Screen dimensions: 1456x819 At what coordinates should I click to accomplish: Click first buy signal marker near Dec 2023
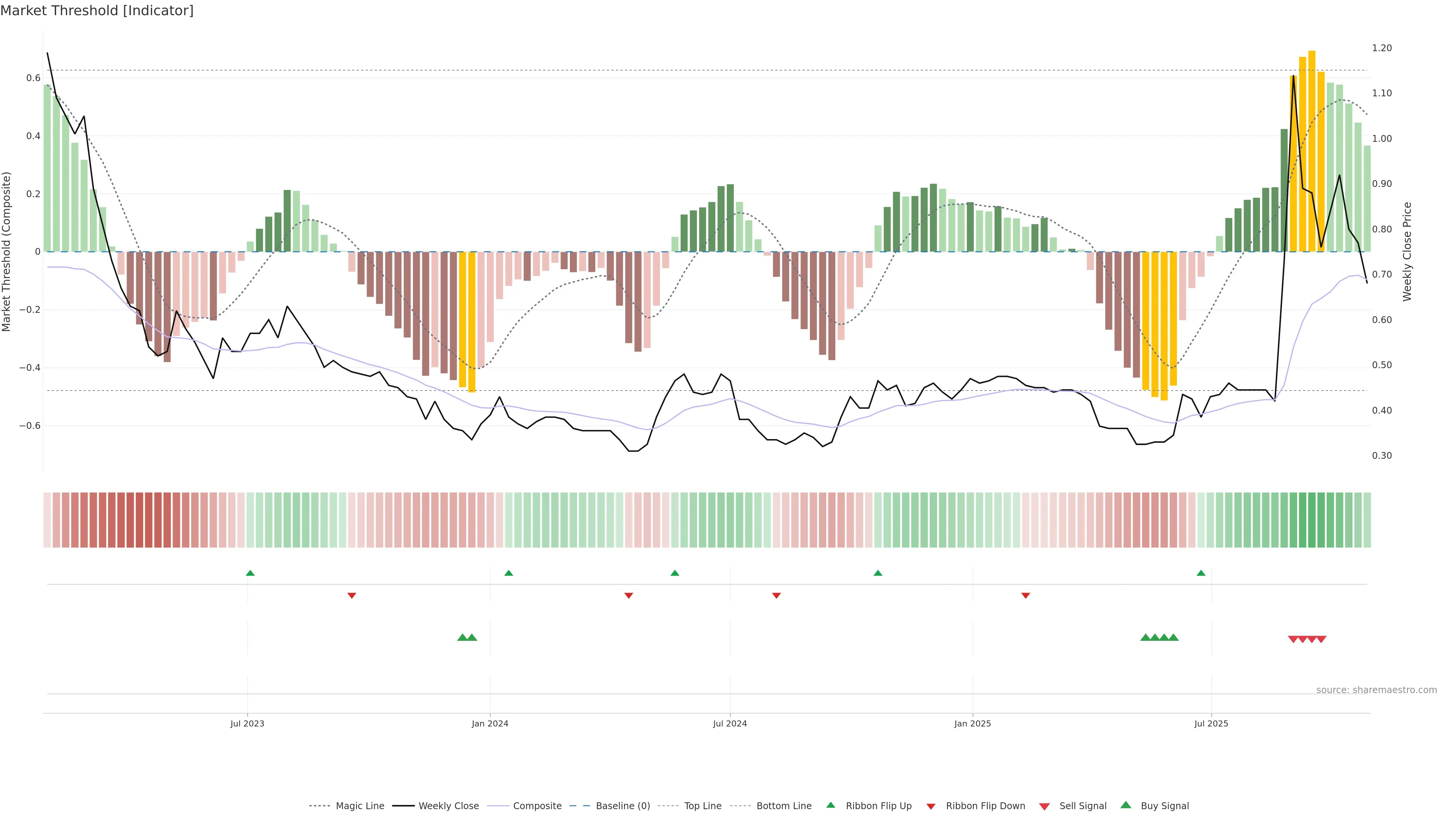click(x=462, y=637)
